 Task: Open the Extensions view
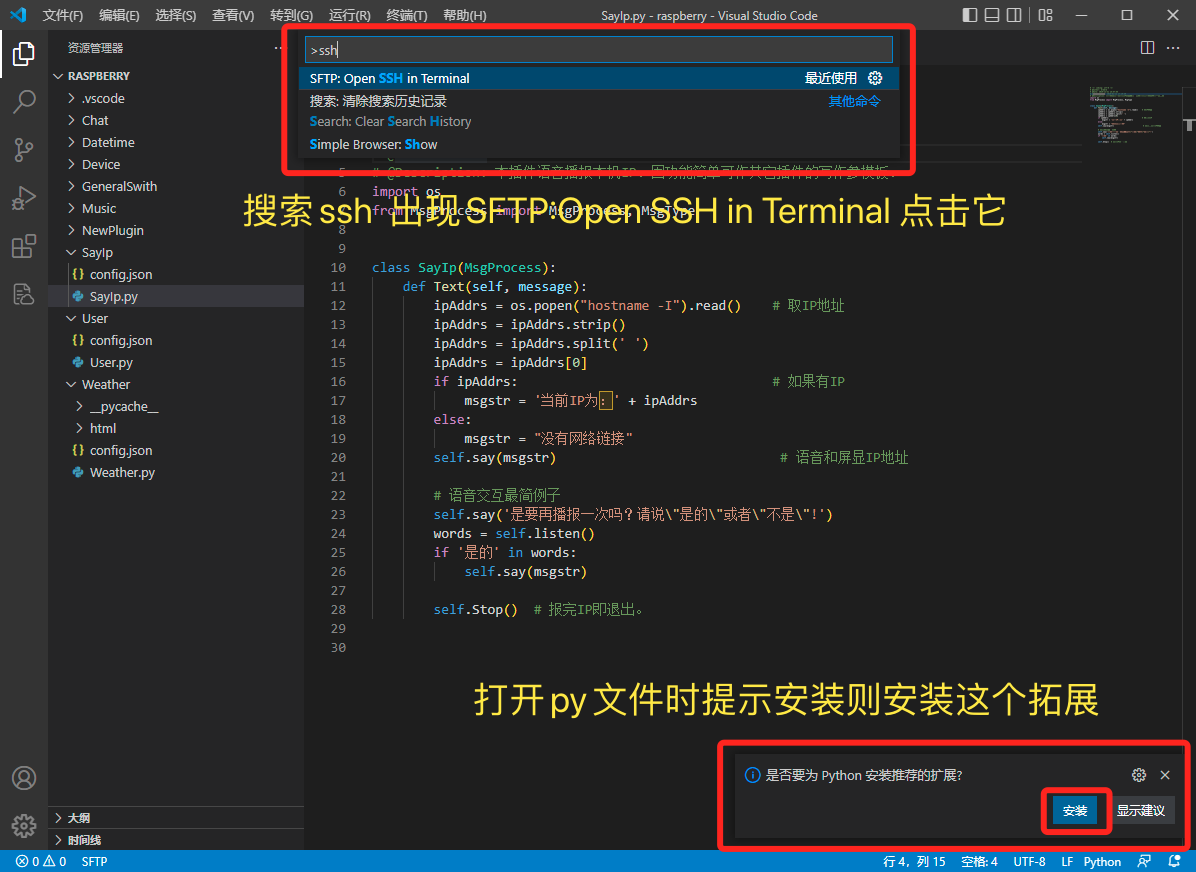click(x=24, y=246)
